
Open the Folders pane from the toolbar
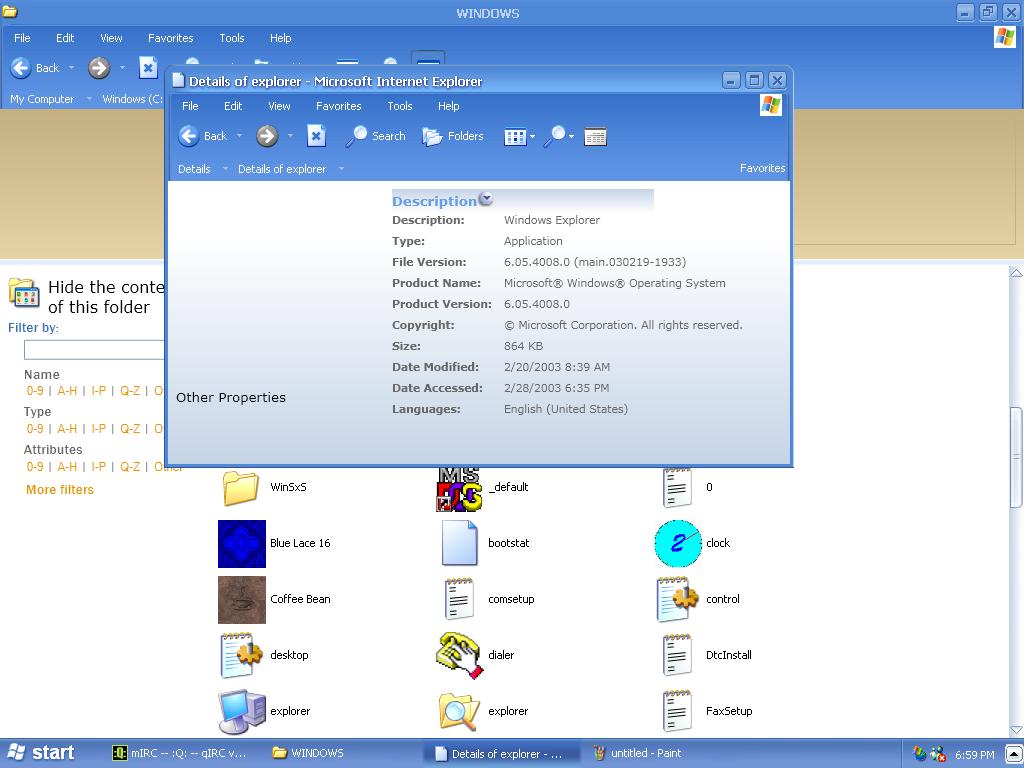453,136
